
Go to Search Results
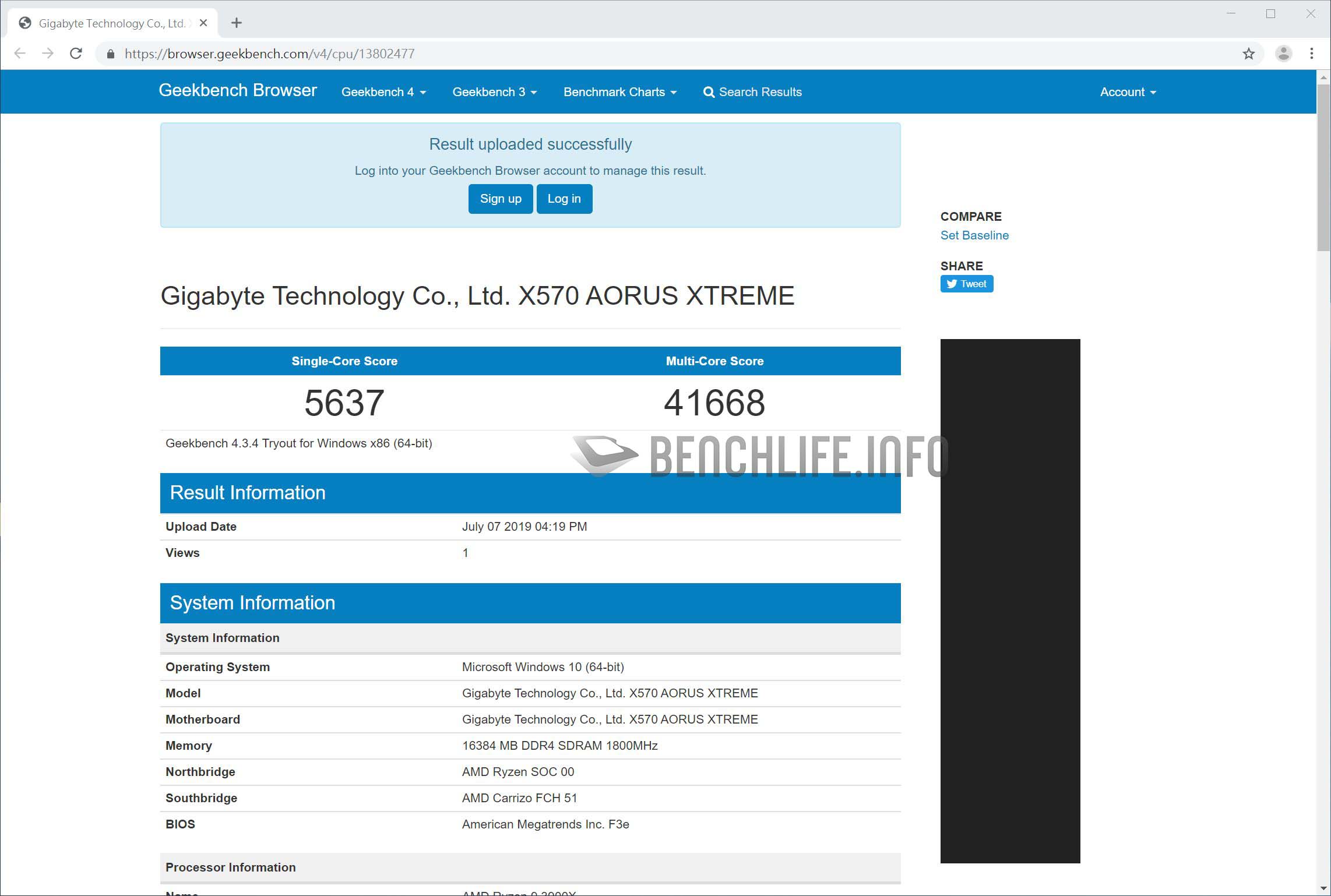pos(752,92)
